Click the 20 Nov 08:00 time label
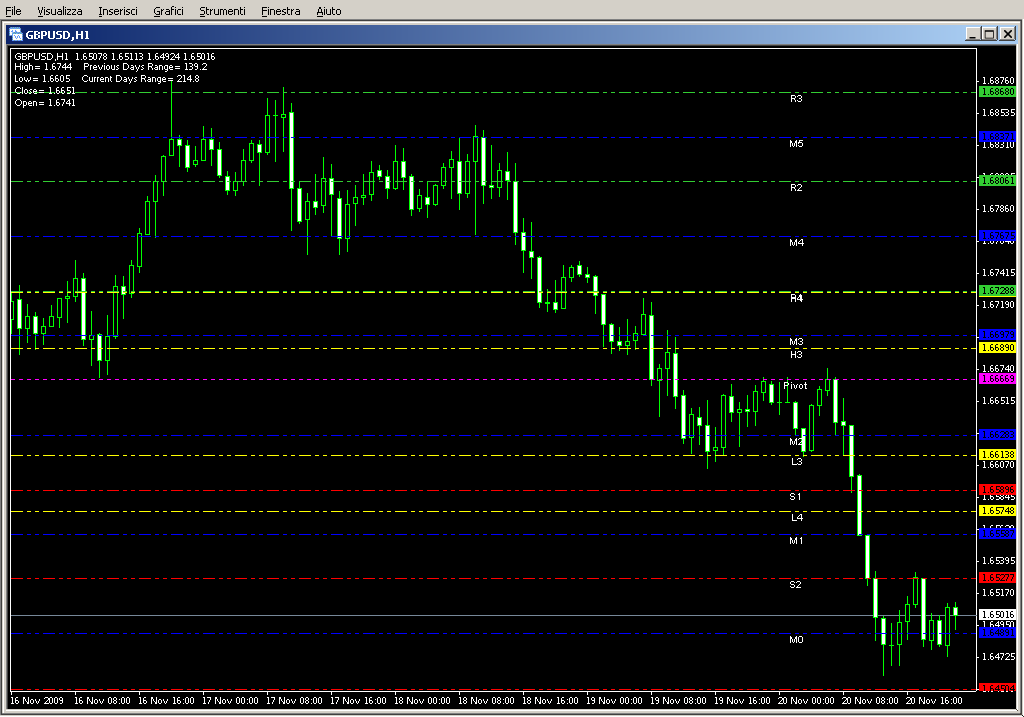Image resolution: width=1024 pixels, height=717 pixels. [x=870, y=701]
